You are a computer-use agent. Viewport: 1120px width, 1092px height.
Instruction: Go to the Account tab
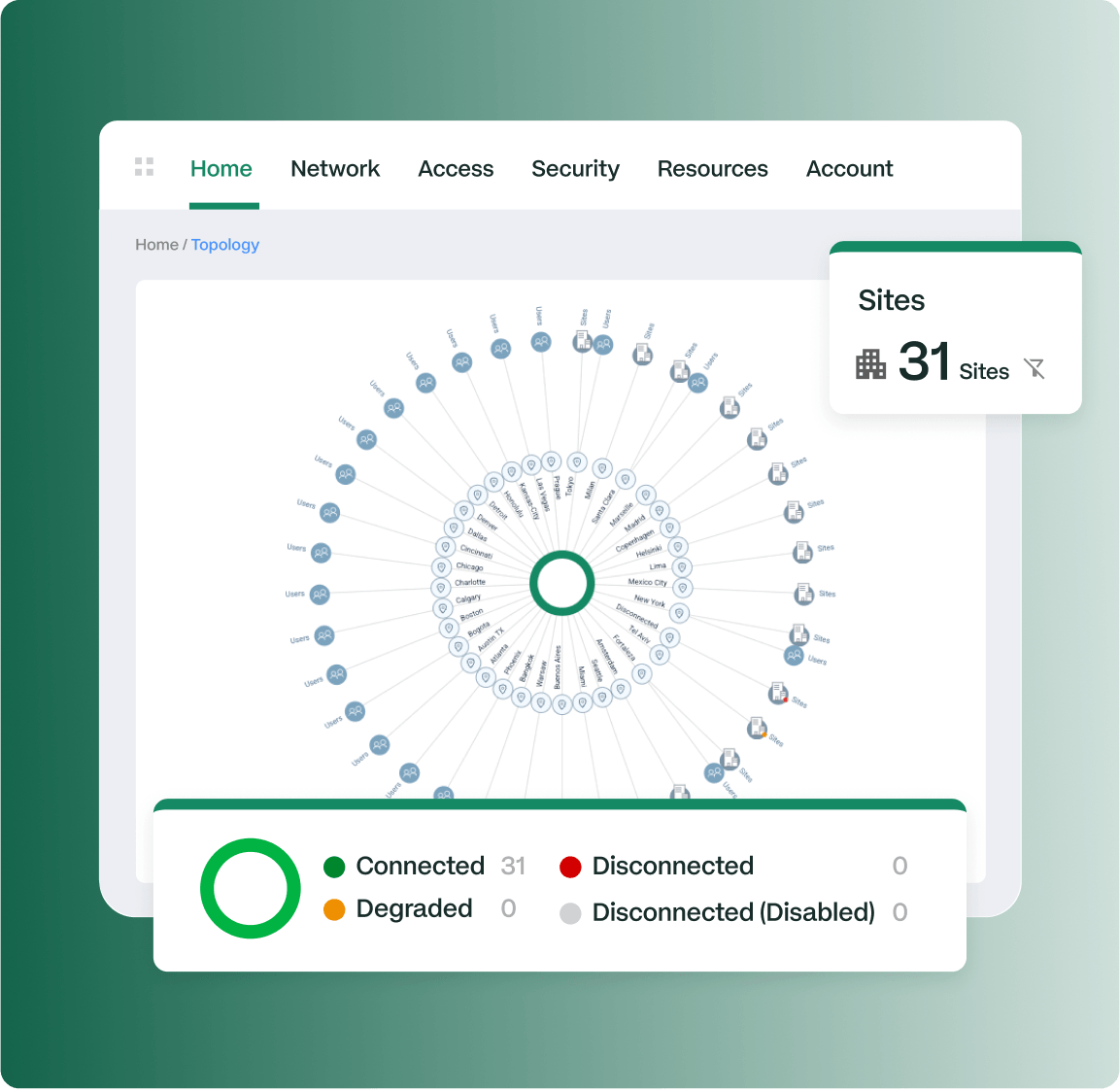point(849,169)
